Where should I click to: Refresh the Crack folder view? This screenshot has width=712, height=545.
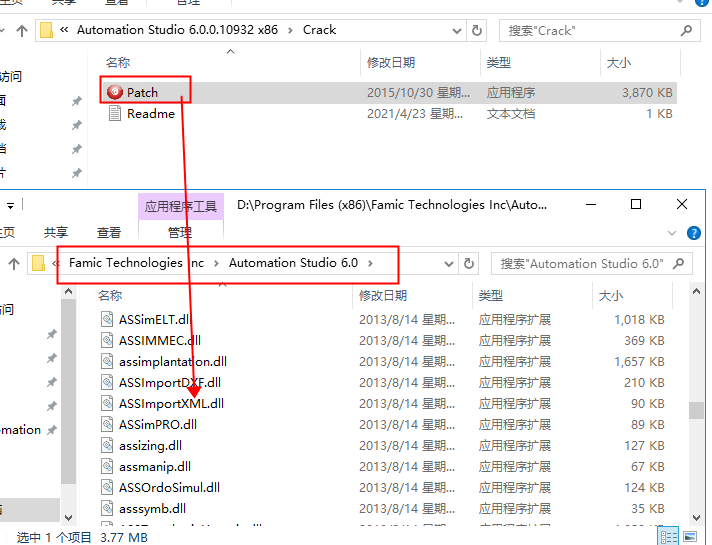pos(476,30)
